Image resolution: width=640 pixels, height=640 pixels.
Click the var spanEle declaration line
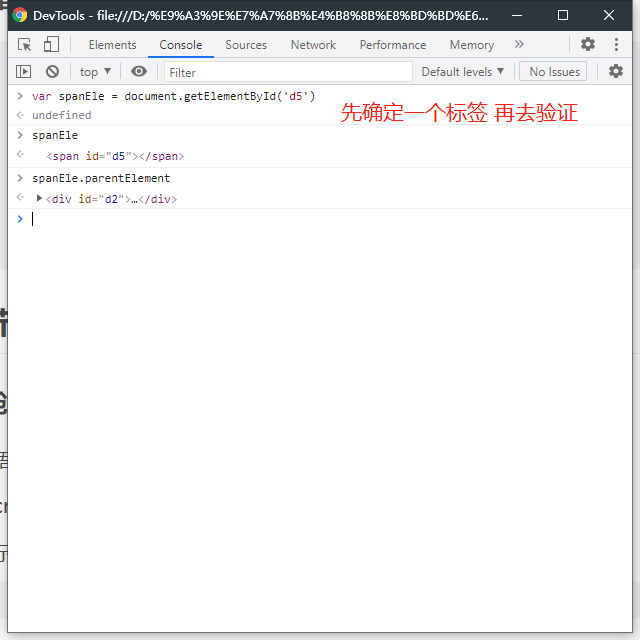click(x=173, y=96)
